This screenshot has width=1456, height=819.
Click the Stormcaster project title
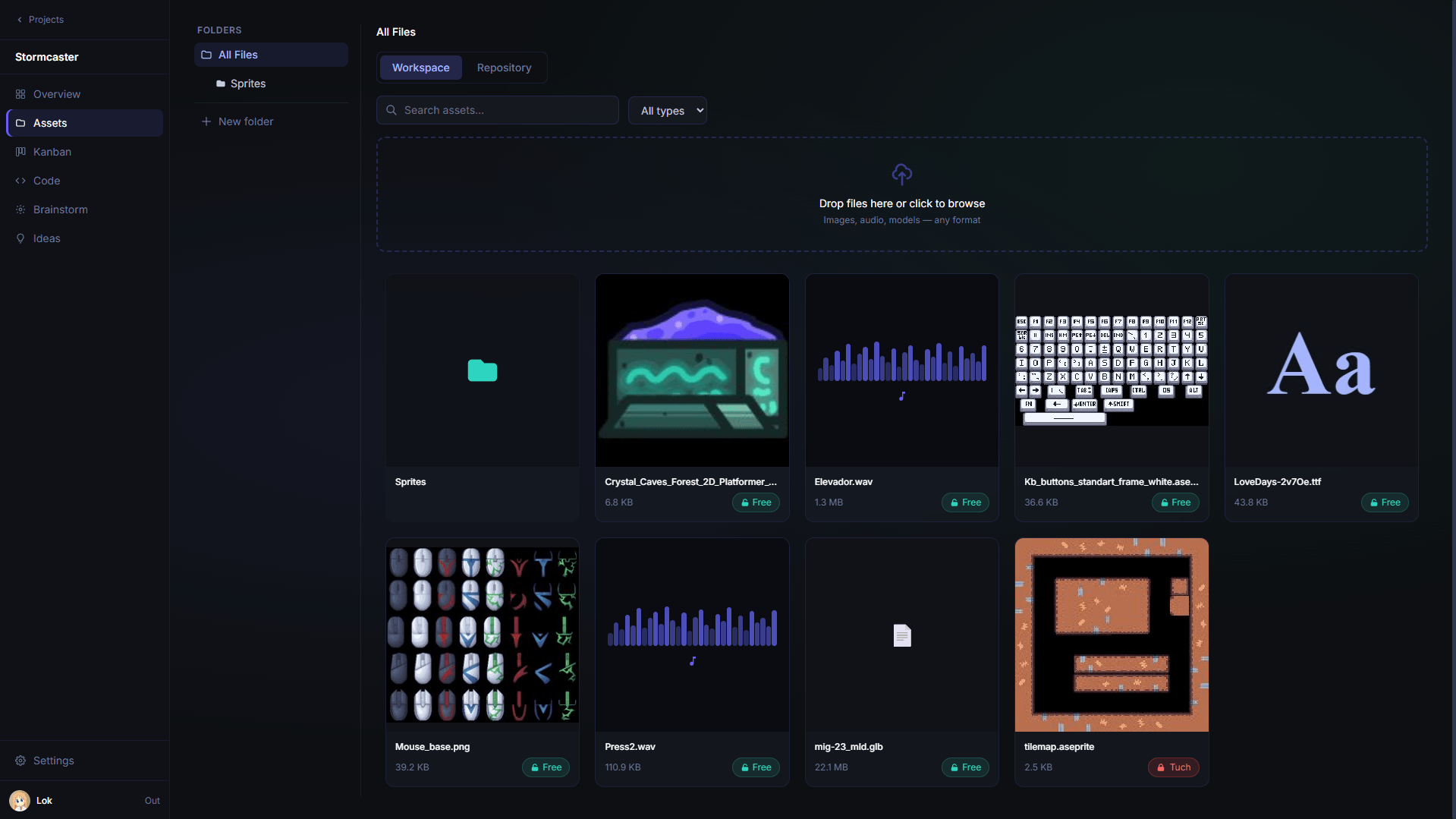pyautogui.click(x=46, y=57)
